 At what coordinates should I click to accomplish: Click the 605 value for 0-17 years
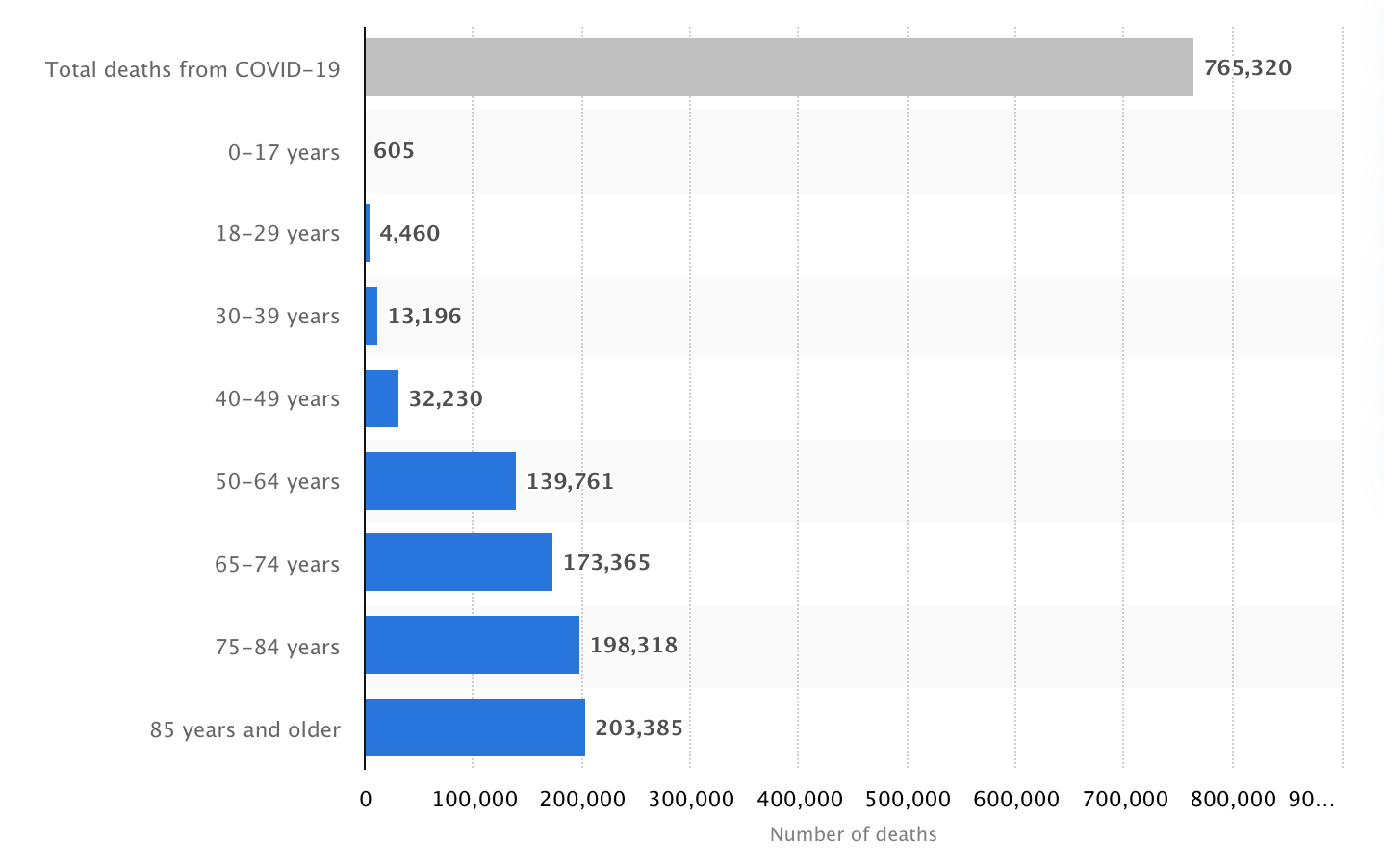tap(394, 151)
